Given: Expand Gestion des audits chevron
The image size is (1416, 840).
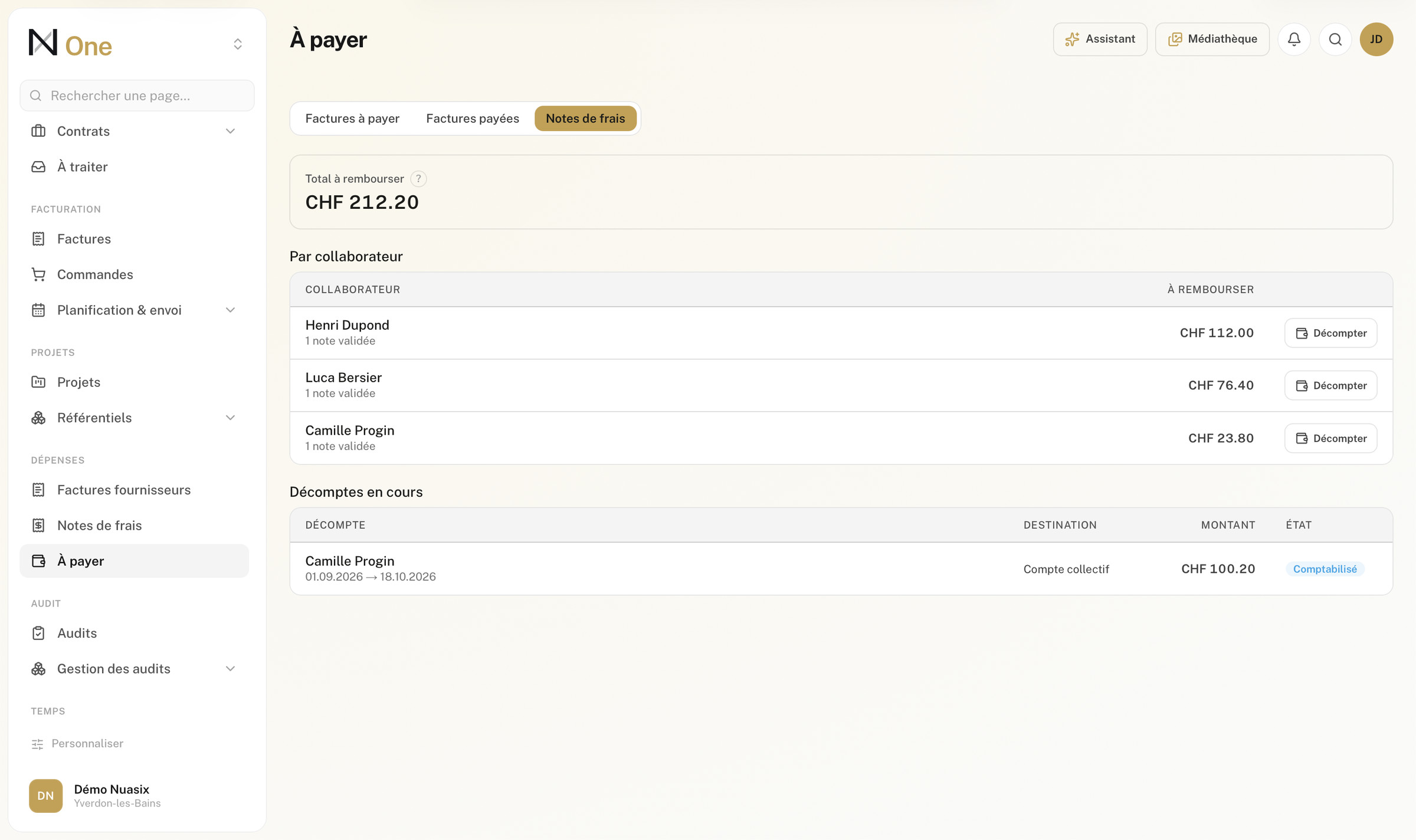Looking at the screenshot, I should 231,669.
